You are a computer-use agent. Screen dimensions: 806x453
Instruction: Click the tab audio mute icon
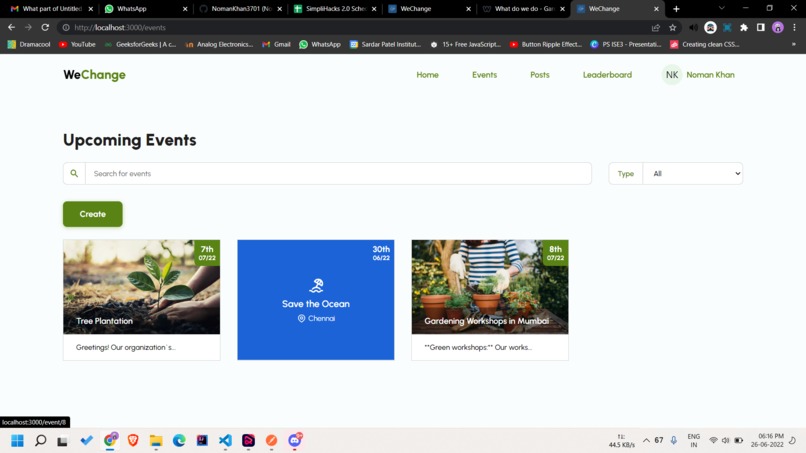click(x=693, y=27)
